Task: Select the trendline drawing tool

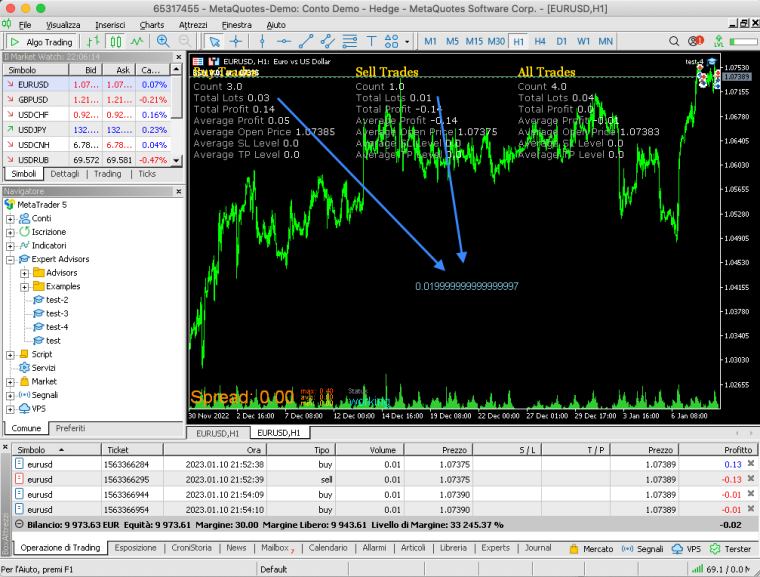Action: 306,42
